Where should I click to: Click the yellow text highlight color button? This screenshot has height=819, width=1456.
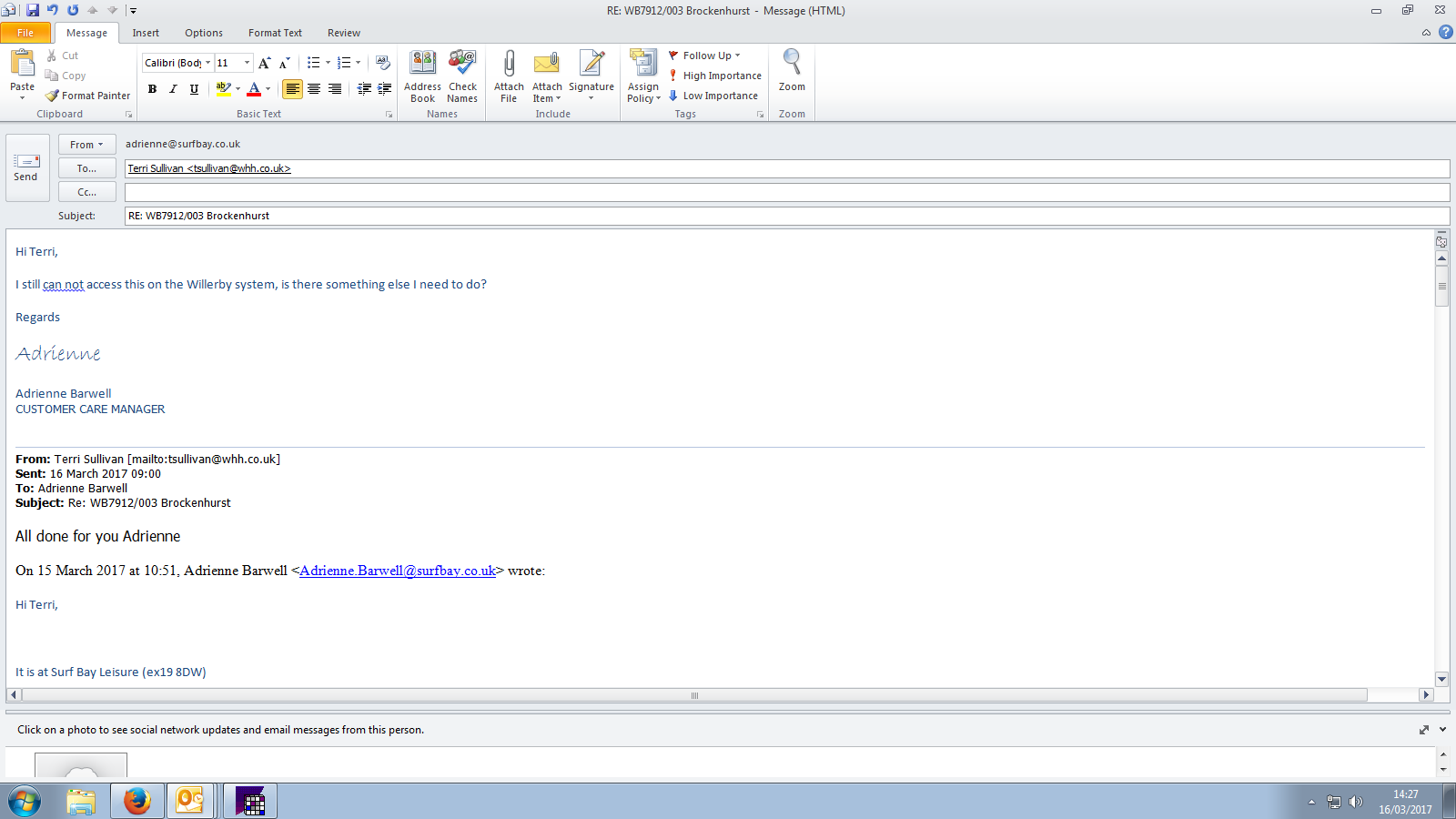click(223, 89)
